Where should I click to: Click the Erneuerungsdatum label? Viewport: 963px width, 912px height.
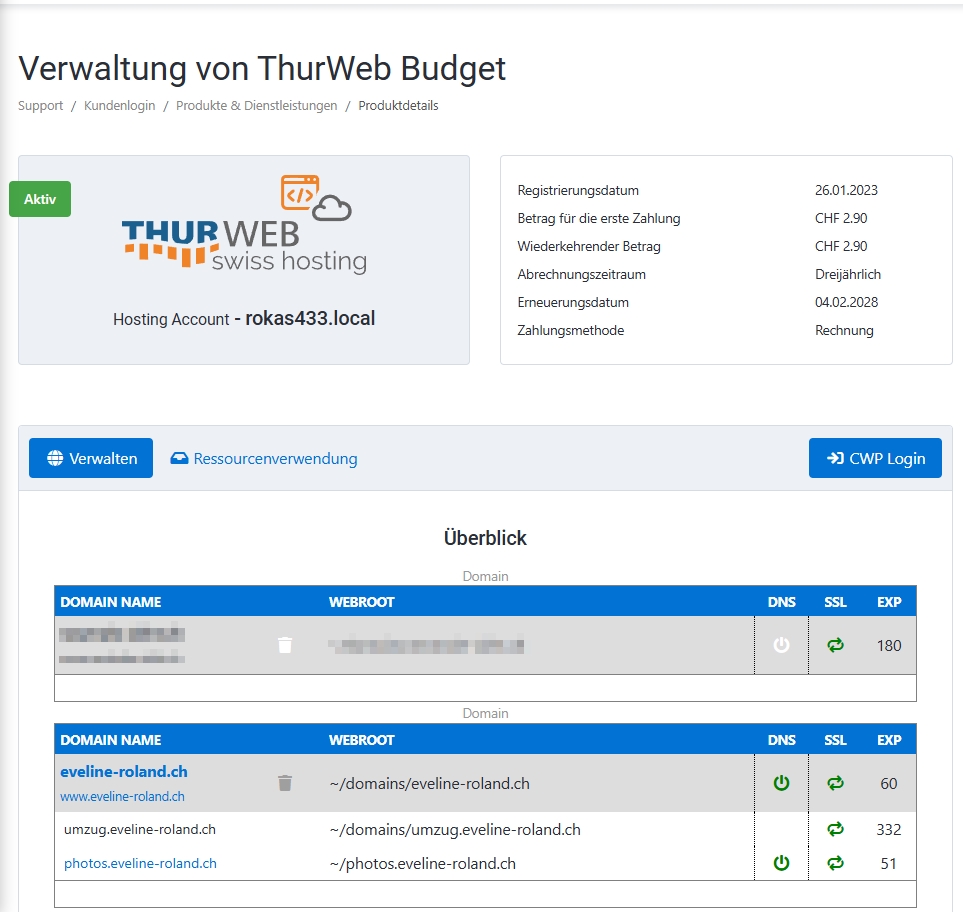(573, 302)
